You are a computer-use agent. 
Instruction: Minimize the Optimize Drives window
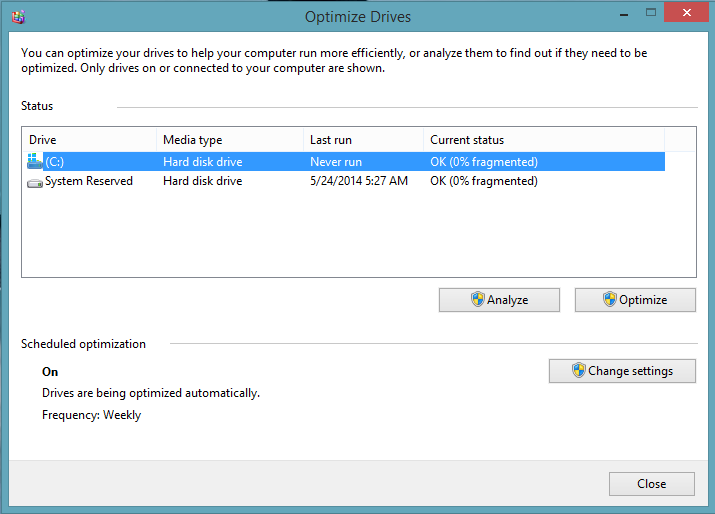click(x=624, y=13)
